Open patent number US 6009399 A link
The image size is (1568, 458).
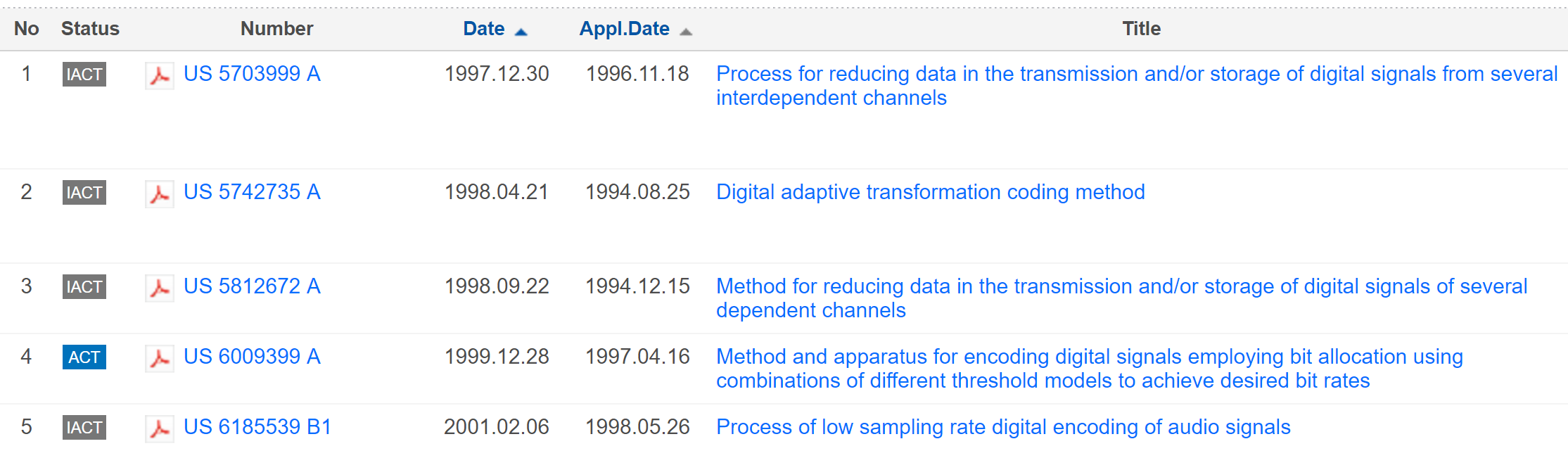coord(252,357)
